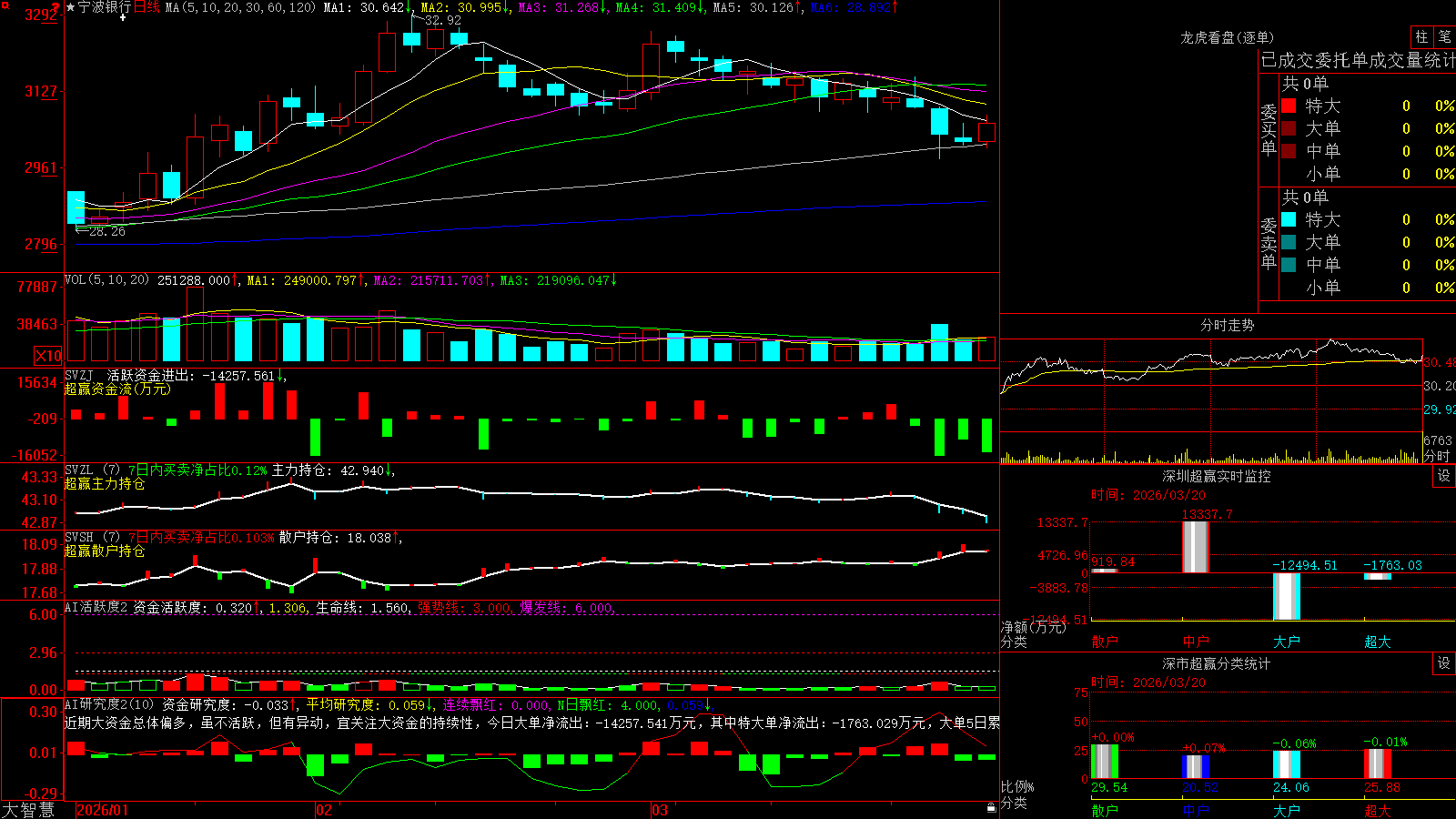Click the 超赢主力持仓 label
Viewport: 1456px width, 819px height.
pos(105,483)
